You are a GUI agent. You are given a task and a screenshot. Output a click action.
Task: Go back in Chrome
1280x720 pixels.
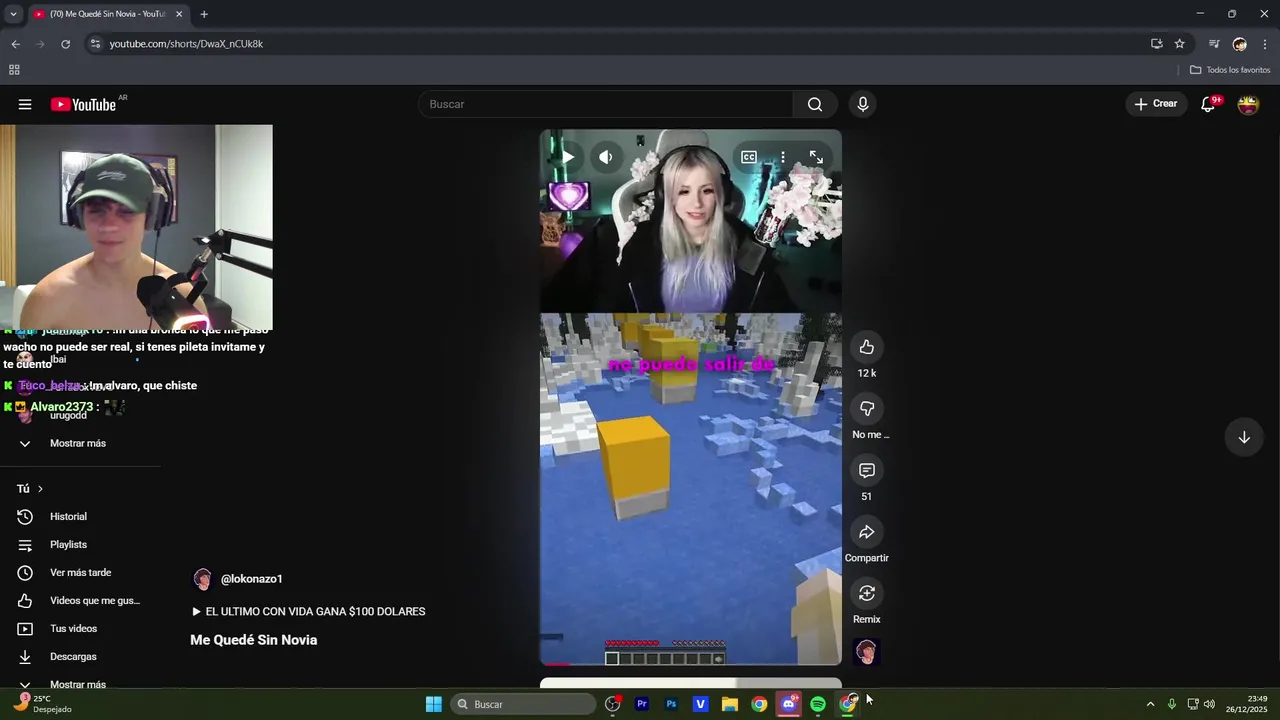coord(15,44)
